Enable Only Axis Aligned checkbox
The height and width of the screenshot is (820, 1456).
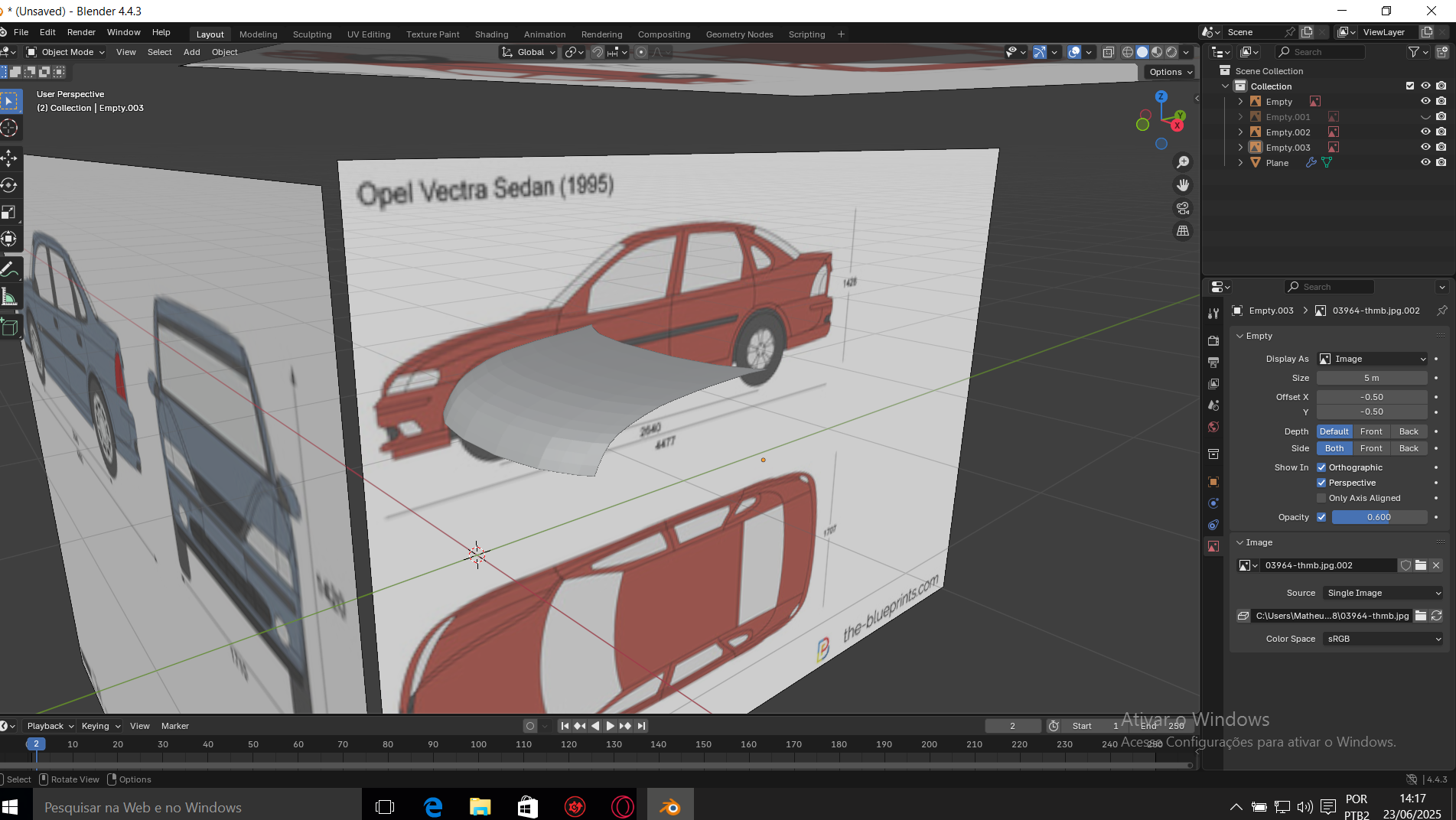pos(1321,498)
